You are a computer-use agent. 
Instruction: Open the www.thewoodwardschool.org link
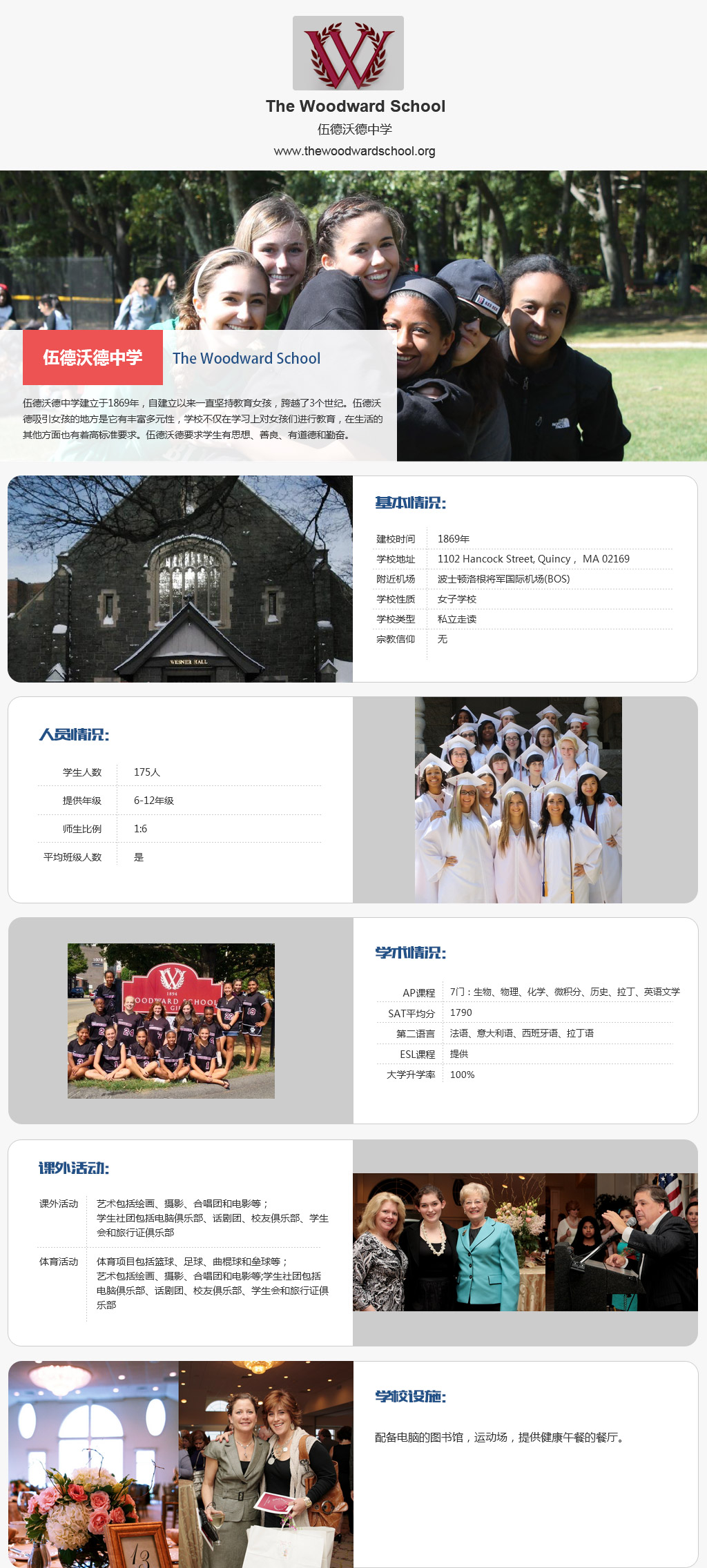point(354,151)
